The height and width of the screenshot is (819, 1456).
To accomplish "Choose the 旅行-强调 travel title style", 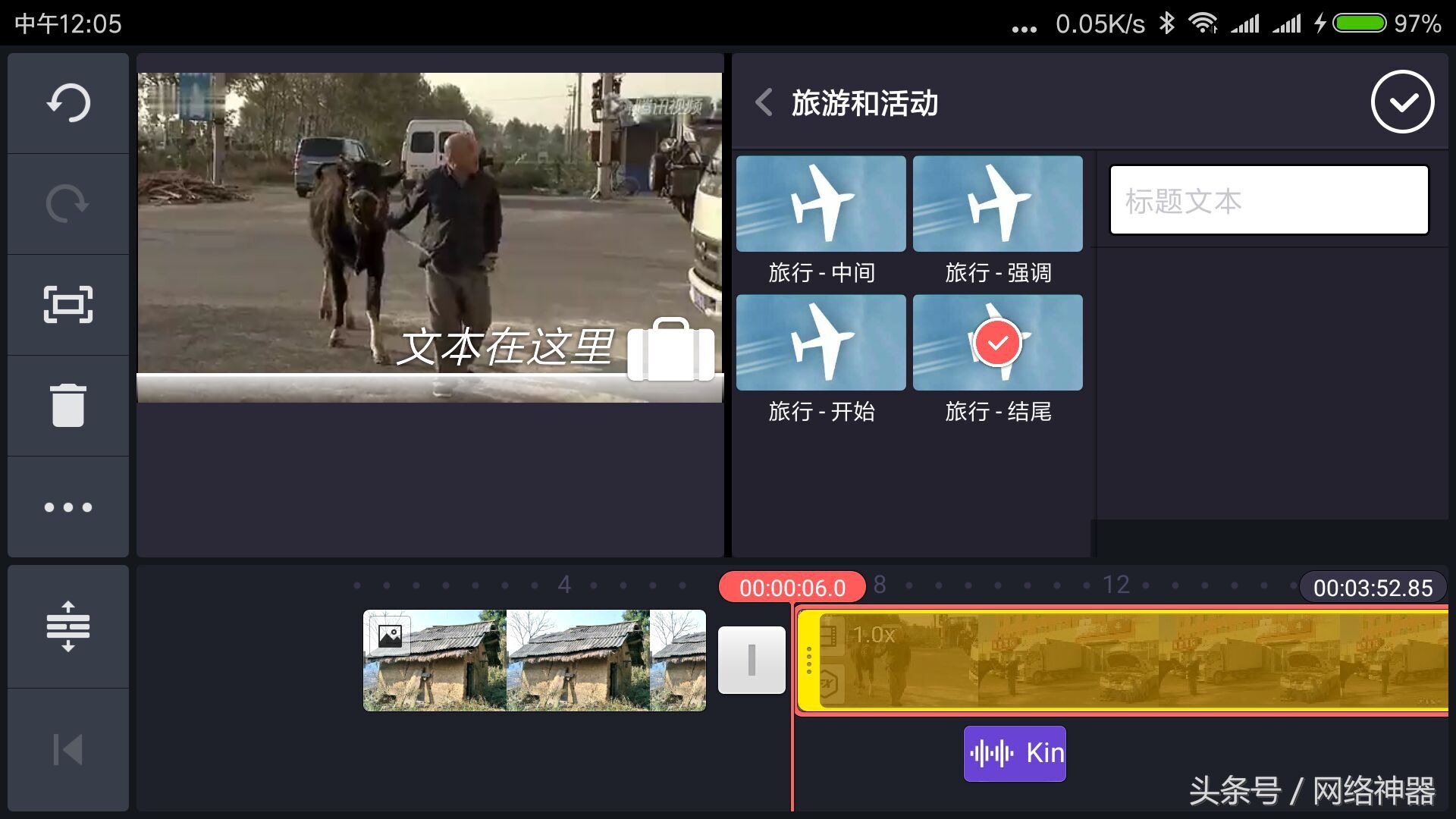I will (997, 203).
